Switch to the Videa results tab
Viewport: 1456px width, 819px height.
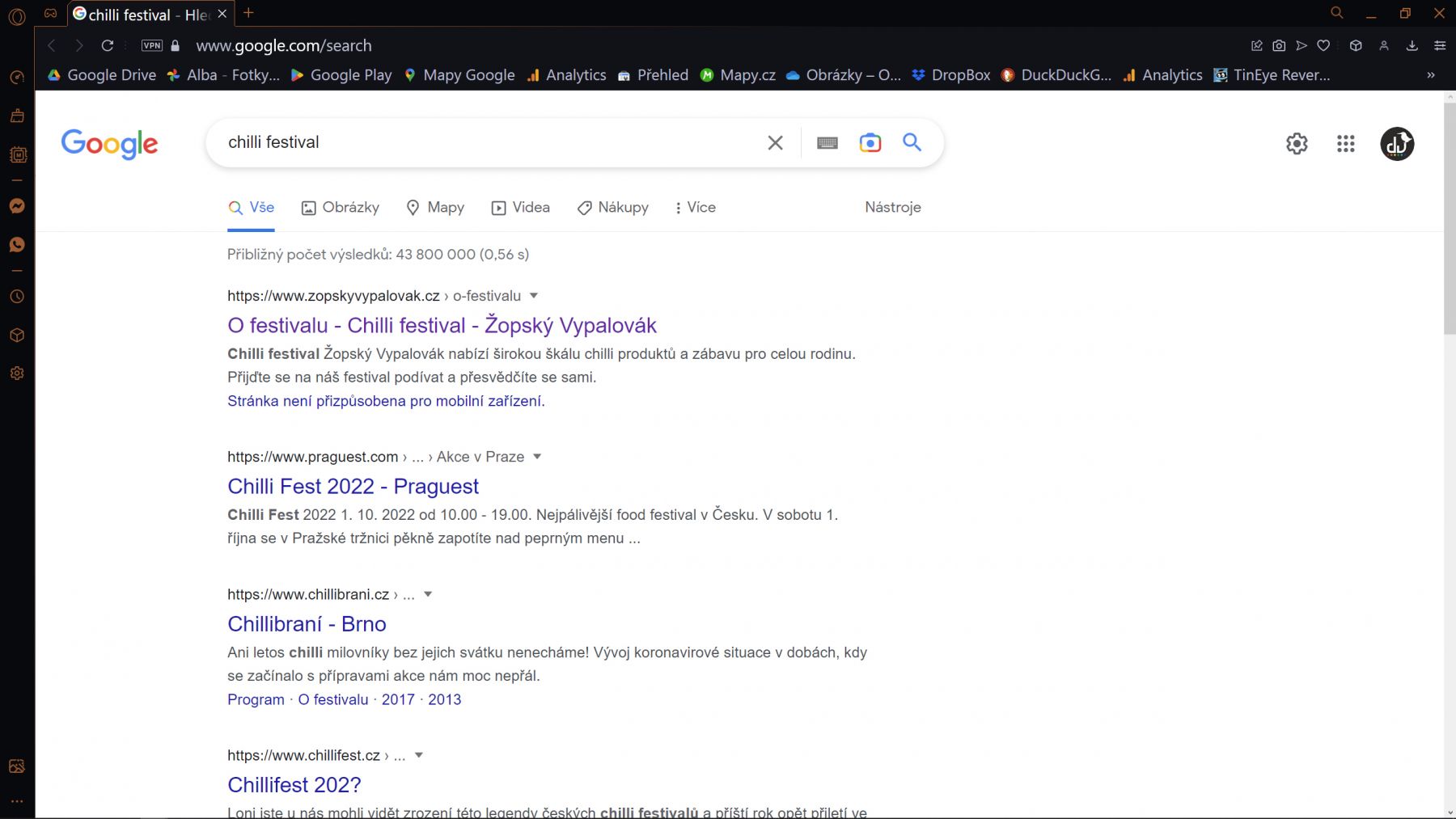521,208
